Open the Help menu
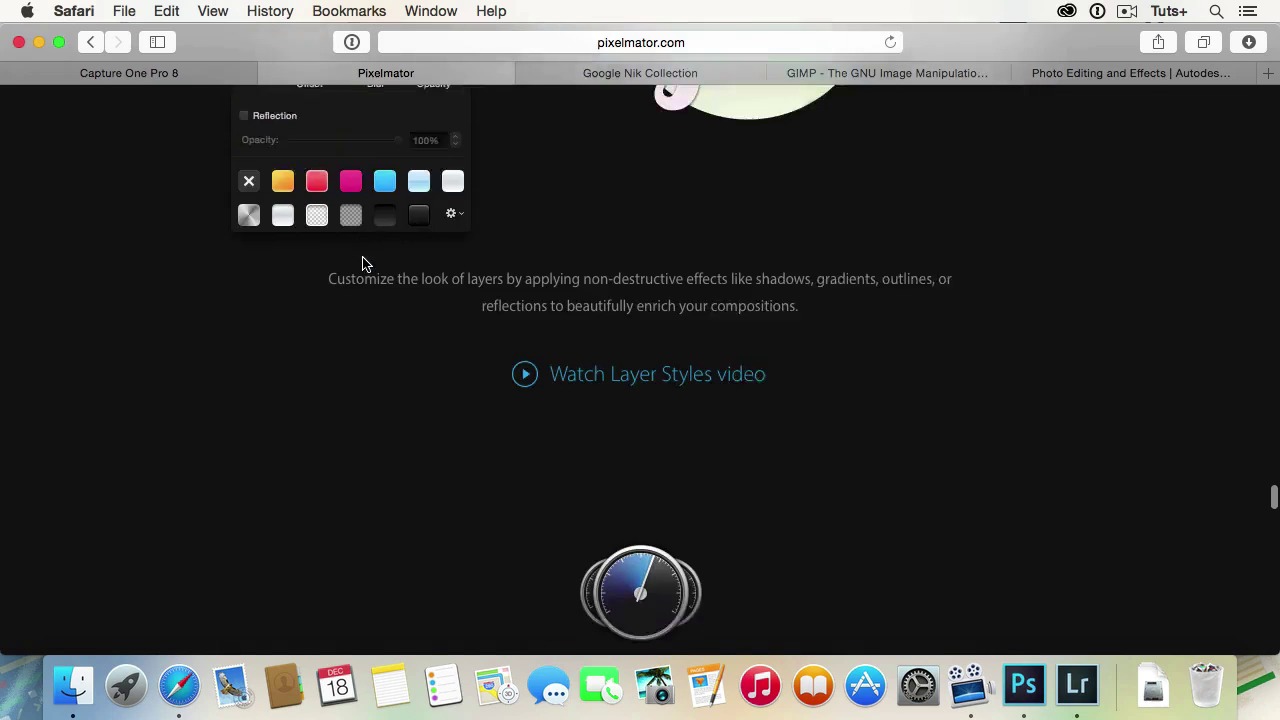 click(x=491, y=11)
